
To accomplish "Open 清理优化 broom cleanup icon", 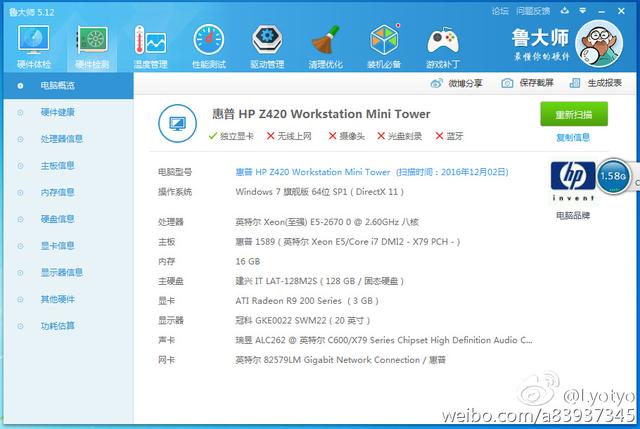I will [325, 46].
